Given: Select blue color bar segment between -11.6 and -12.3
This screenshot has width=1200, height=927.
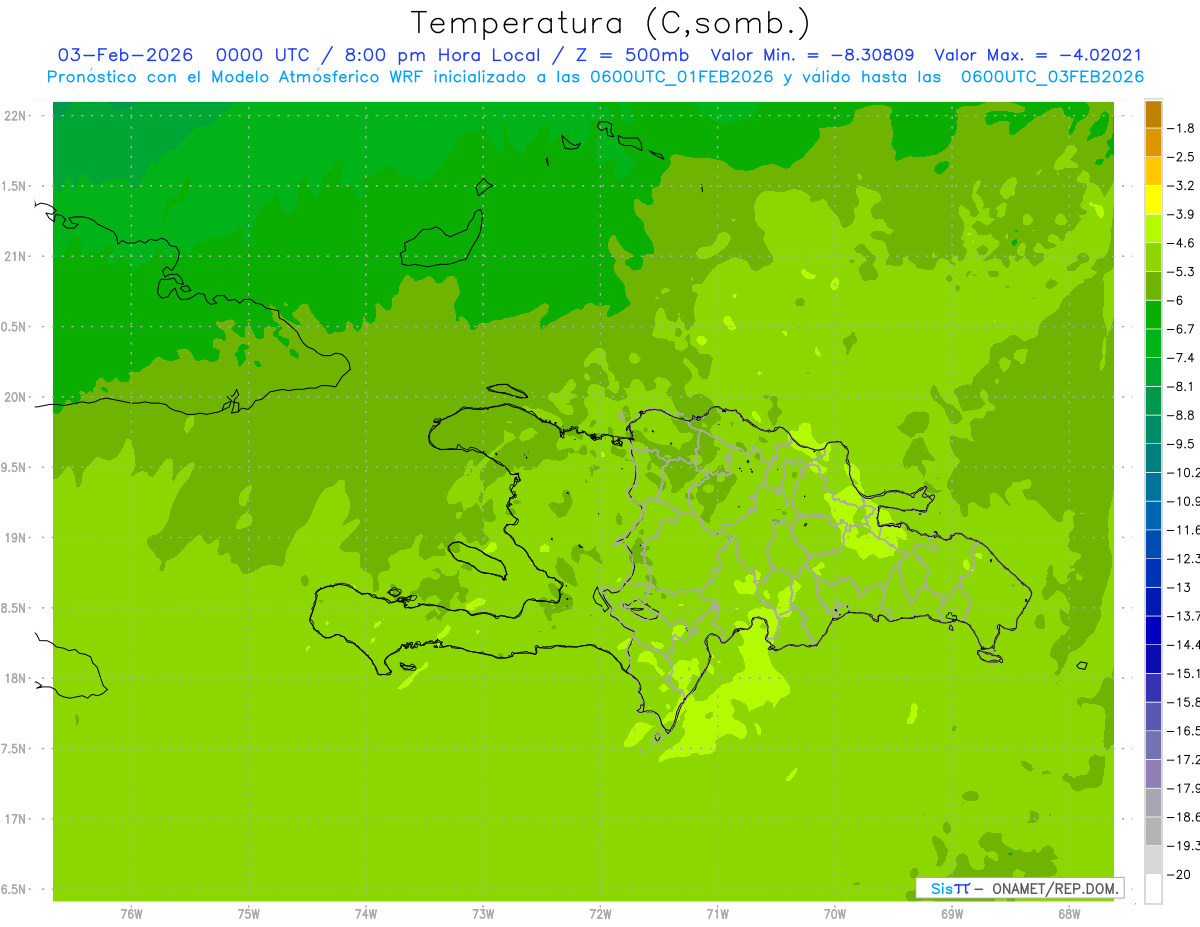Looking at the screenshot, I should (1153, 544).
